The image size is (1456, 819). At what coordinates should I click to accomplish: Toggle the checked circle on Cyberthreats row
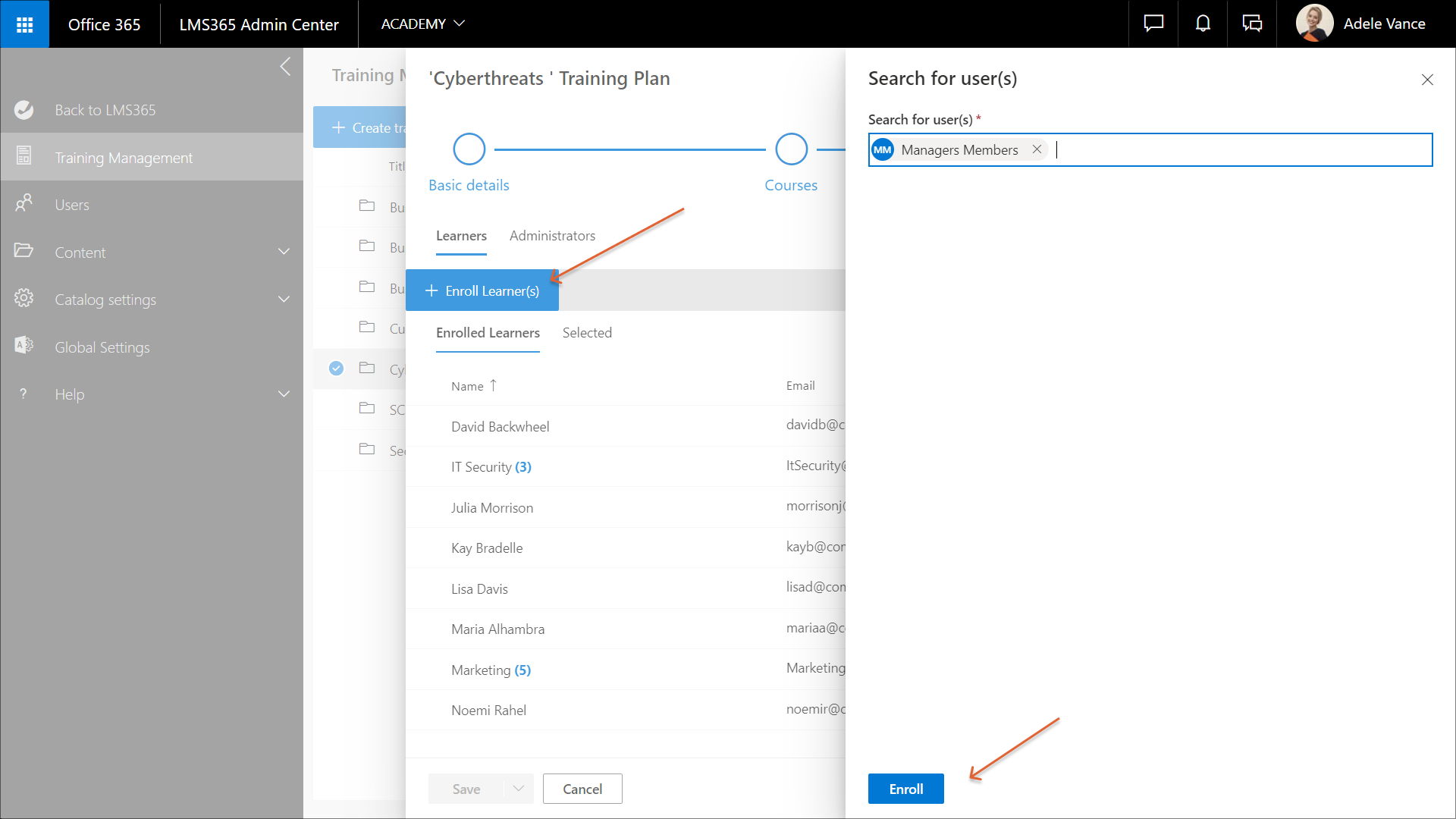(336, 369)
